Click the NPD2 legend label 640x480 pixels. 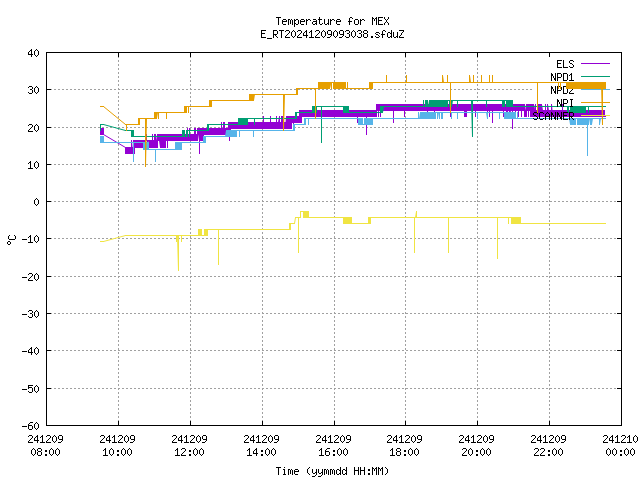click(x=562, y=90)
